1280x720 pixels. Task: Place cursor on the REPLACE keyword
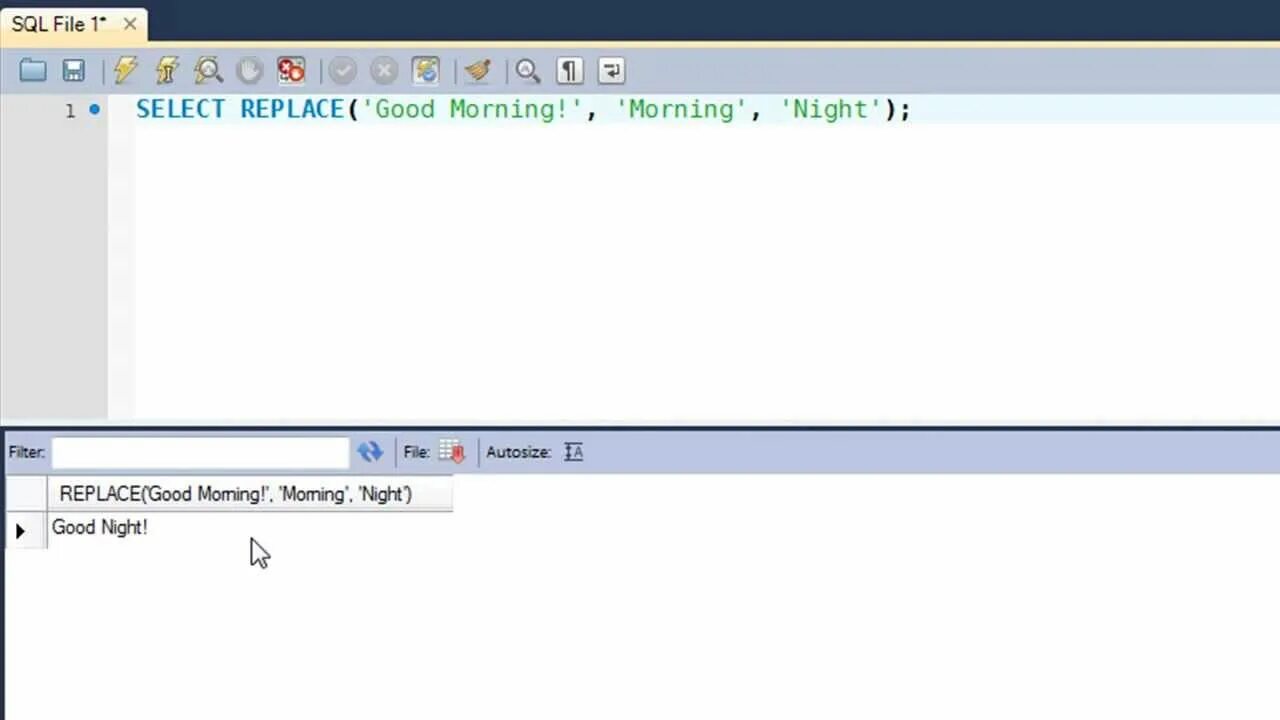pyautogui.click(x=292, y=109)
